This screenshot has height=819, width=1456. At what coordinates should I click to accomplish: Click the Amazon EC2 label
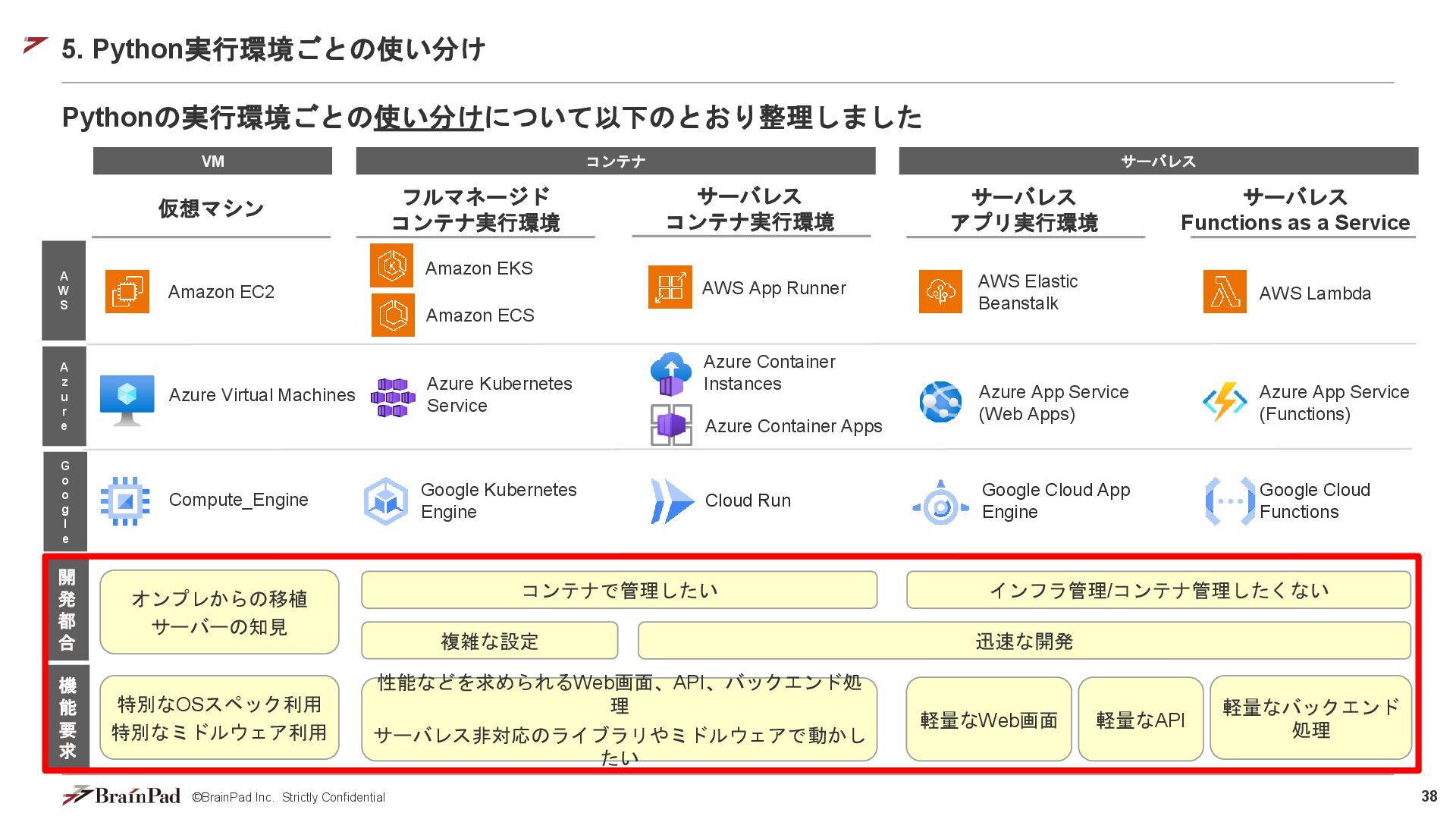(x=221, y=292)
